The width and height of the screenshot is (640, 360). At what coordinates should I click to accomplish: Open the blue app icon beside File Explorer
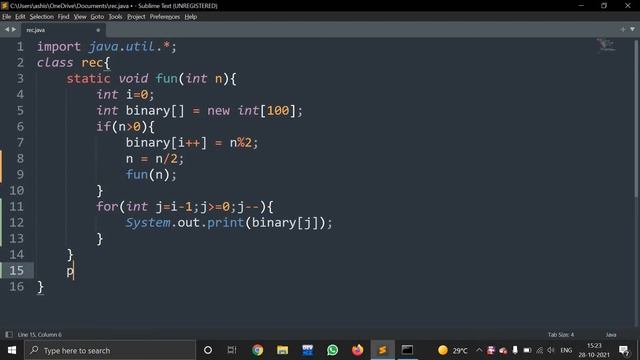click(307, 350)
